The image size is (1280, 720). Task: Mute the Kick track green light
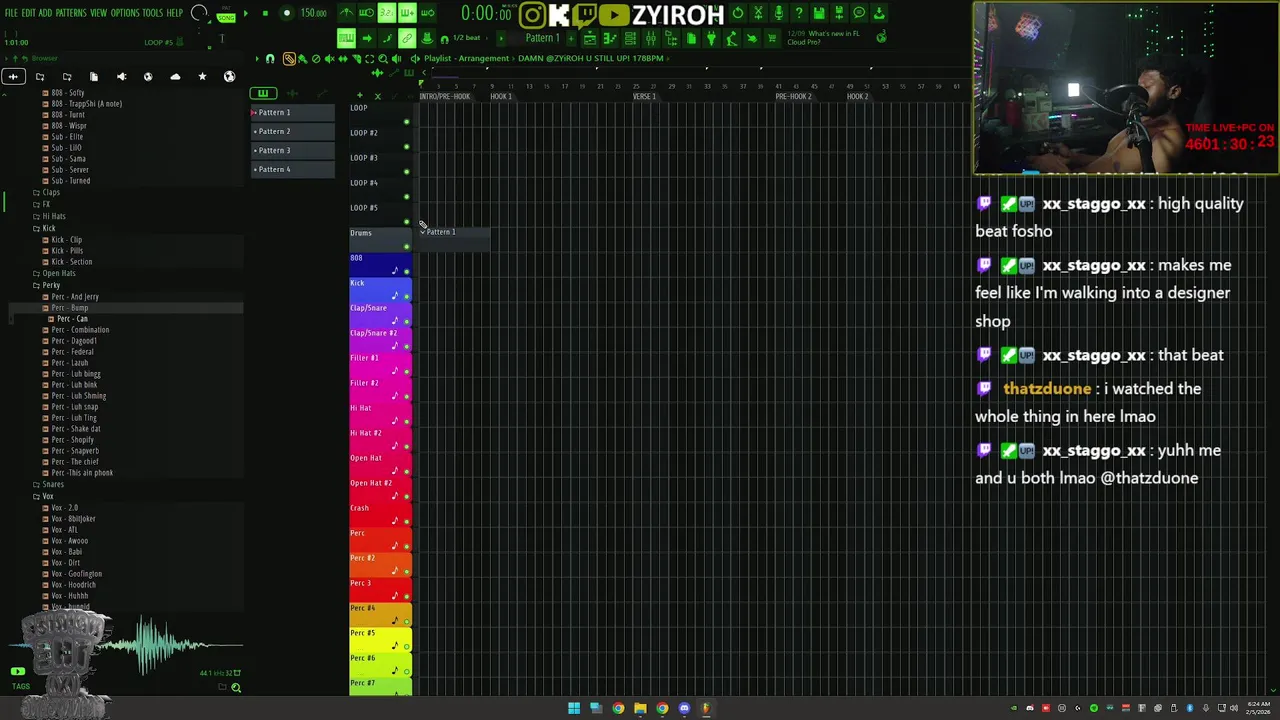tap(406, 296)
